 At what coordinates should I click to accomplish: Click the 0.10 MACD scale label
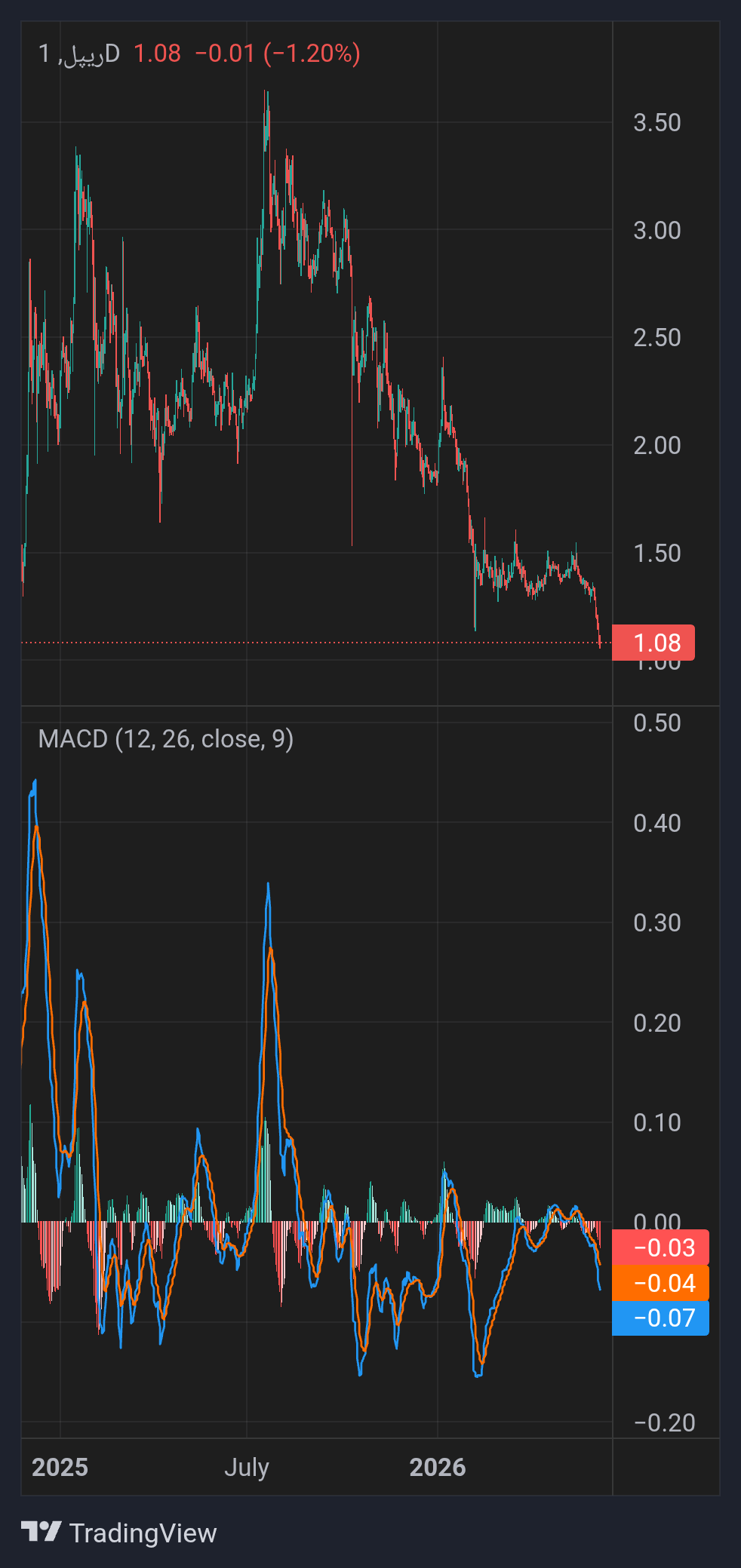[657, 1122]
